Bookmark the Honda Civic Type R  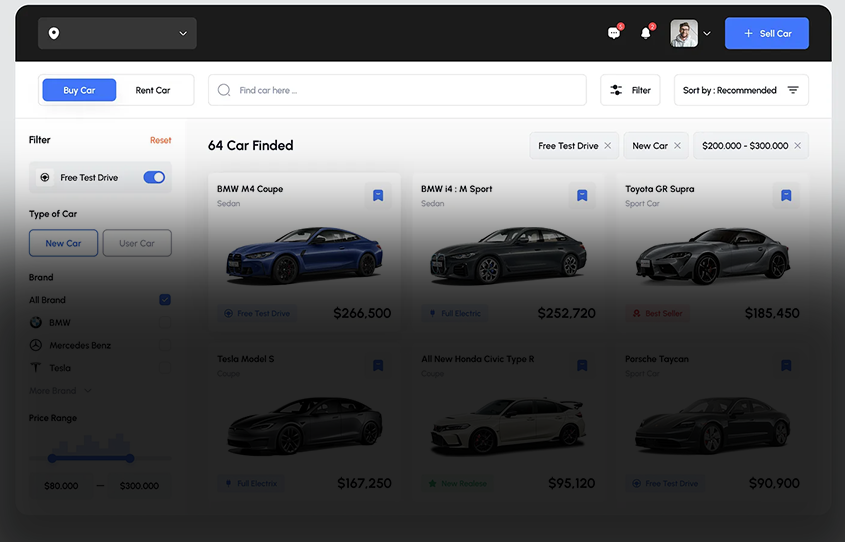(582, 365)
